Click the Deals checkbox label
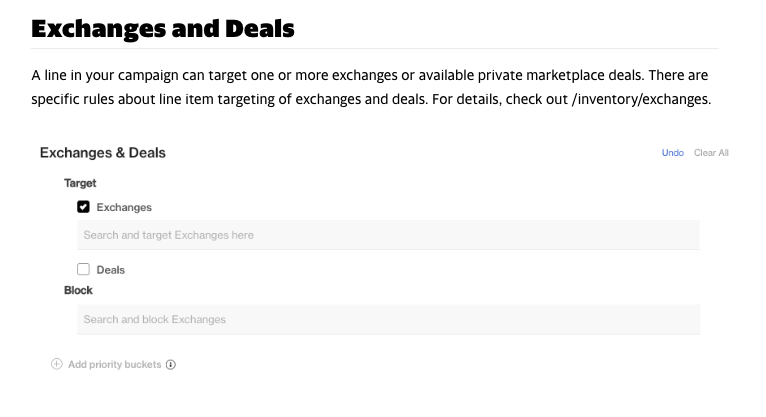Screen dimensions: 766x417 (110, 270)
